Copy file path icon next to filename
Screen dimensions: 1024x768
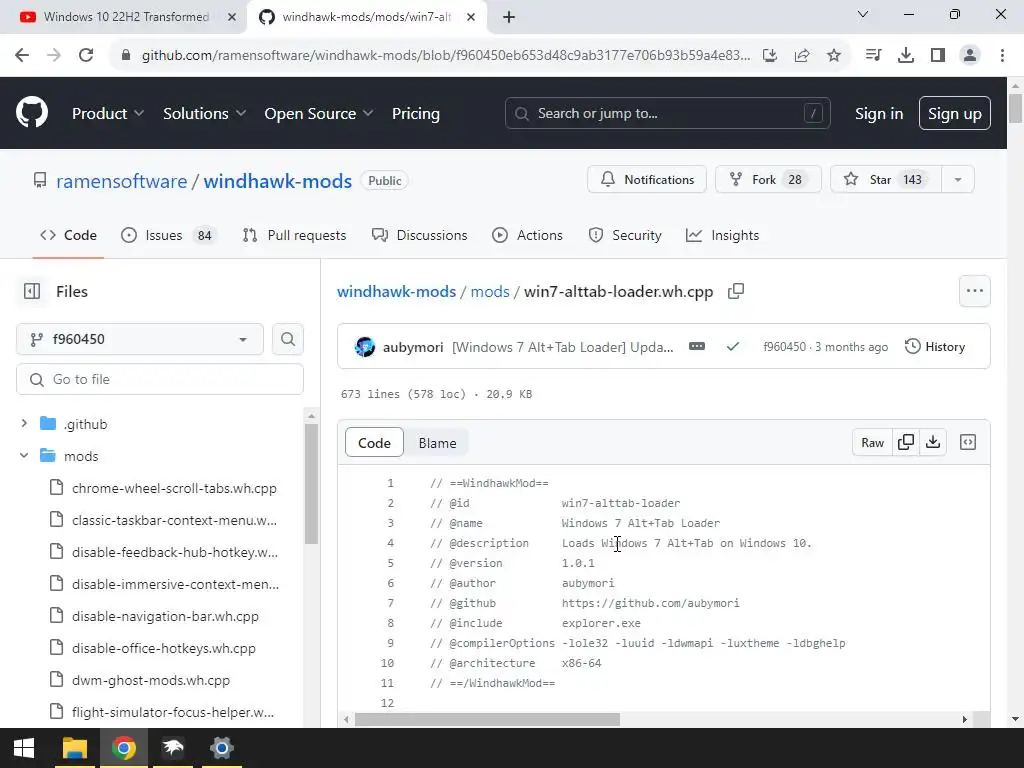(736, 291)
